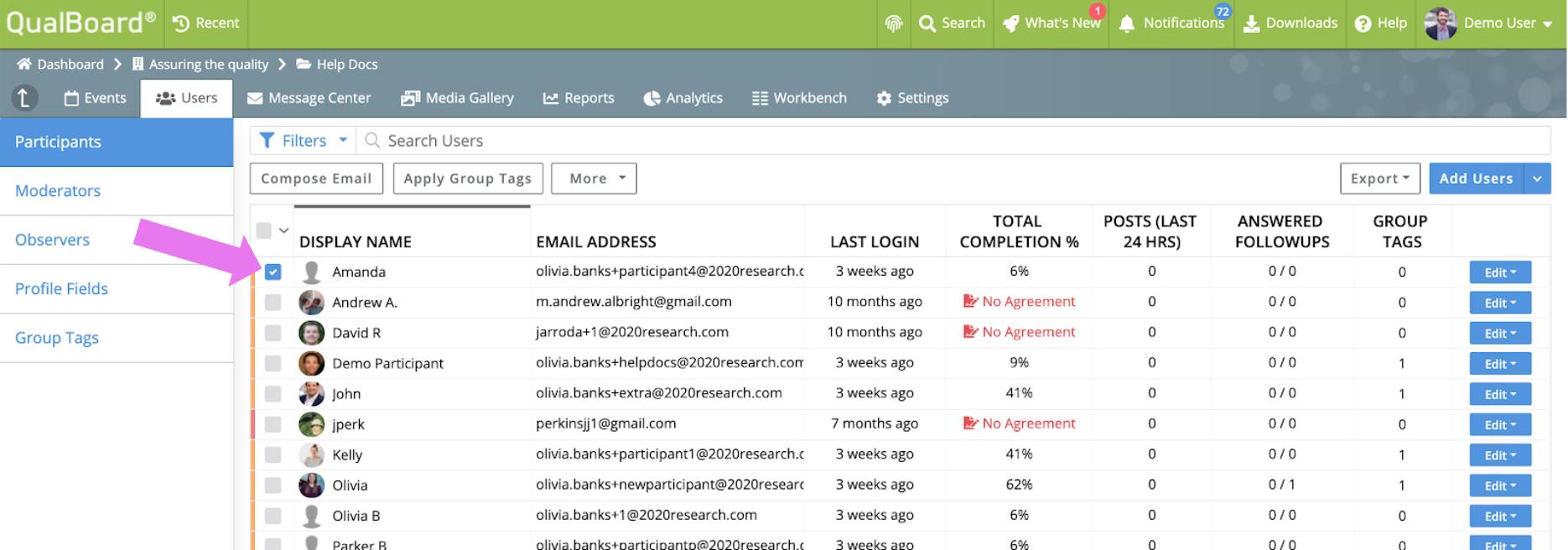Click the fingerprint icon in top bar
This screenshot has width=1568, height=550.
[x=894, y=23]
